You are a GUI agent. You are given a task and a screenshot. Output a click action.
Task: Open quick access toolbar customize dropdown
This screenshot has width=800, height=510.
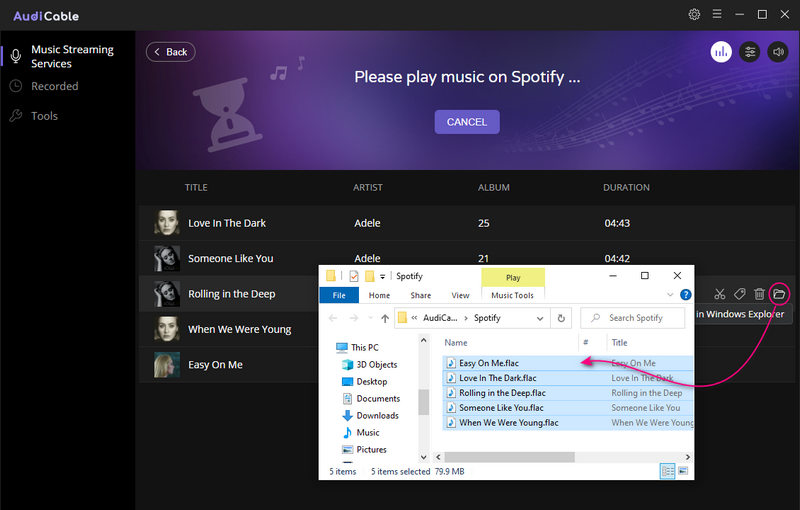click(x=382, y=277)
